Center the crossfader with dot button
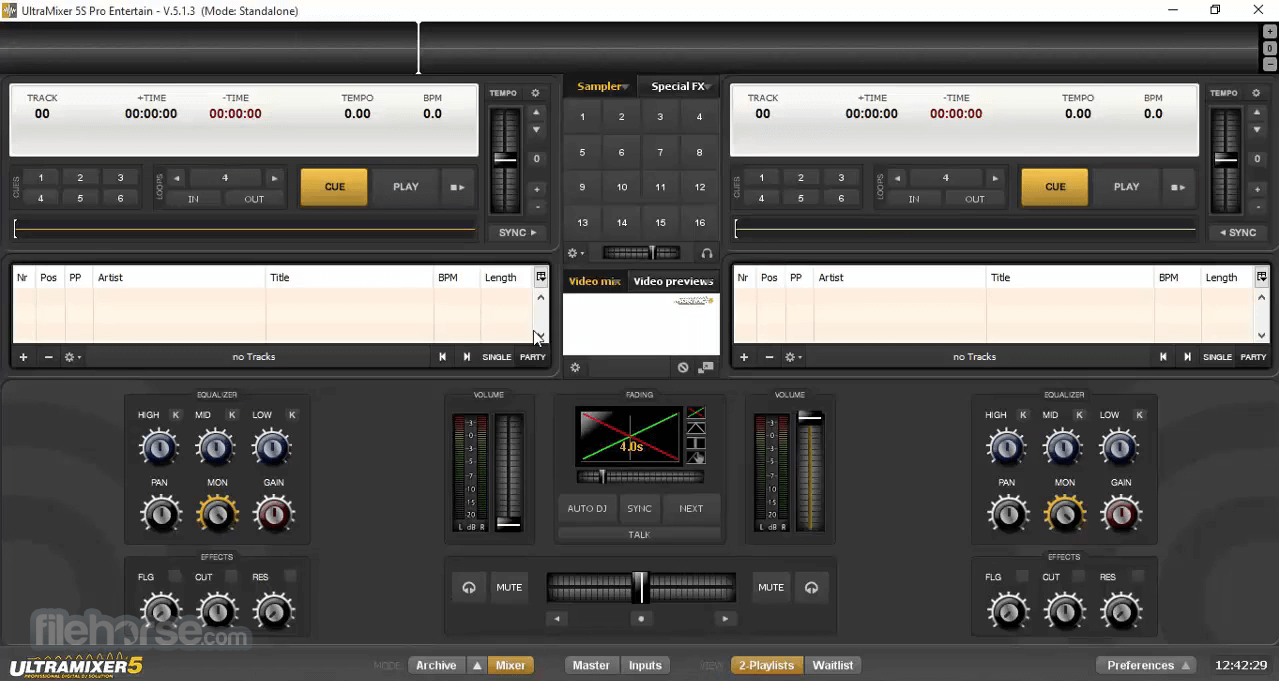 click(641, 619)
